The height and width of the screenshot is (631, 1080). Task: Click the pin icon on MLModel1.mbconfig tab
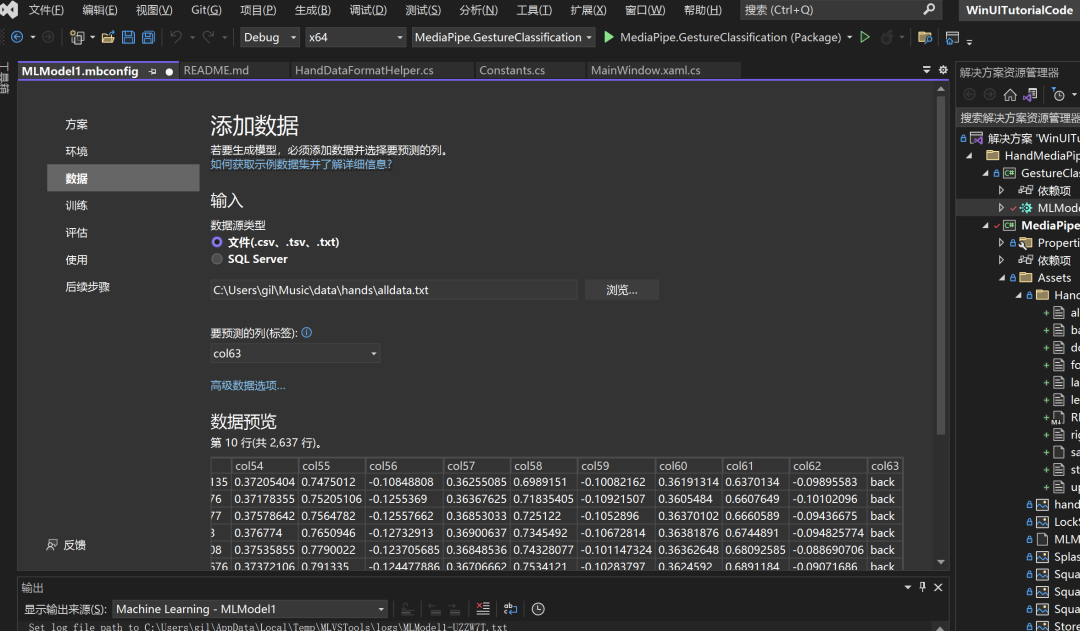click(152, 71)
